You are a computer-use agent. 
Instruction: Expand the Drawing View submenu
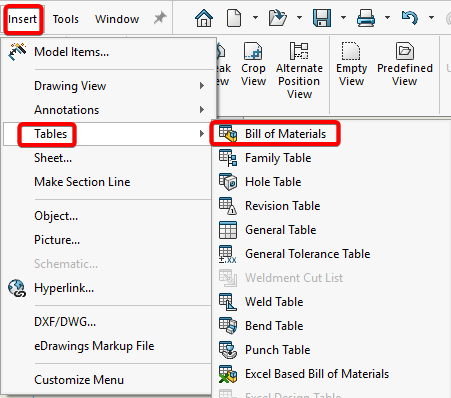click(108, 86)
